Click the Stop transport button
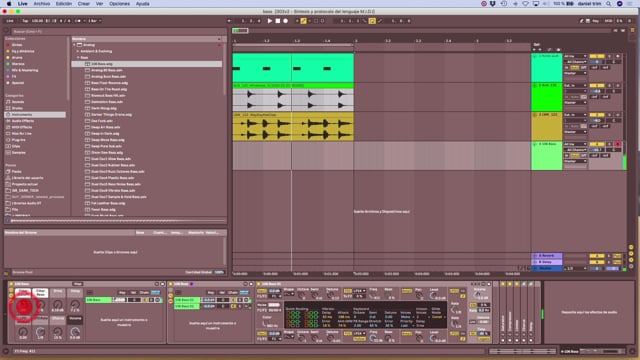The width and height of the screenshot is (640, 360). click(278, 21)
